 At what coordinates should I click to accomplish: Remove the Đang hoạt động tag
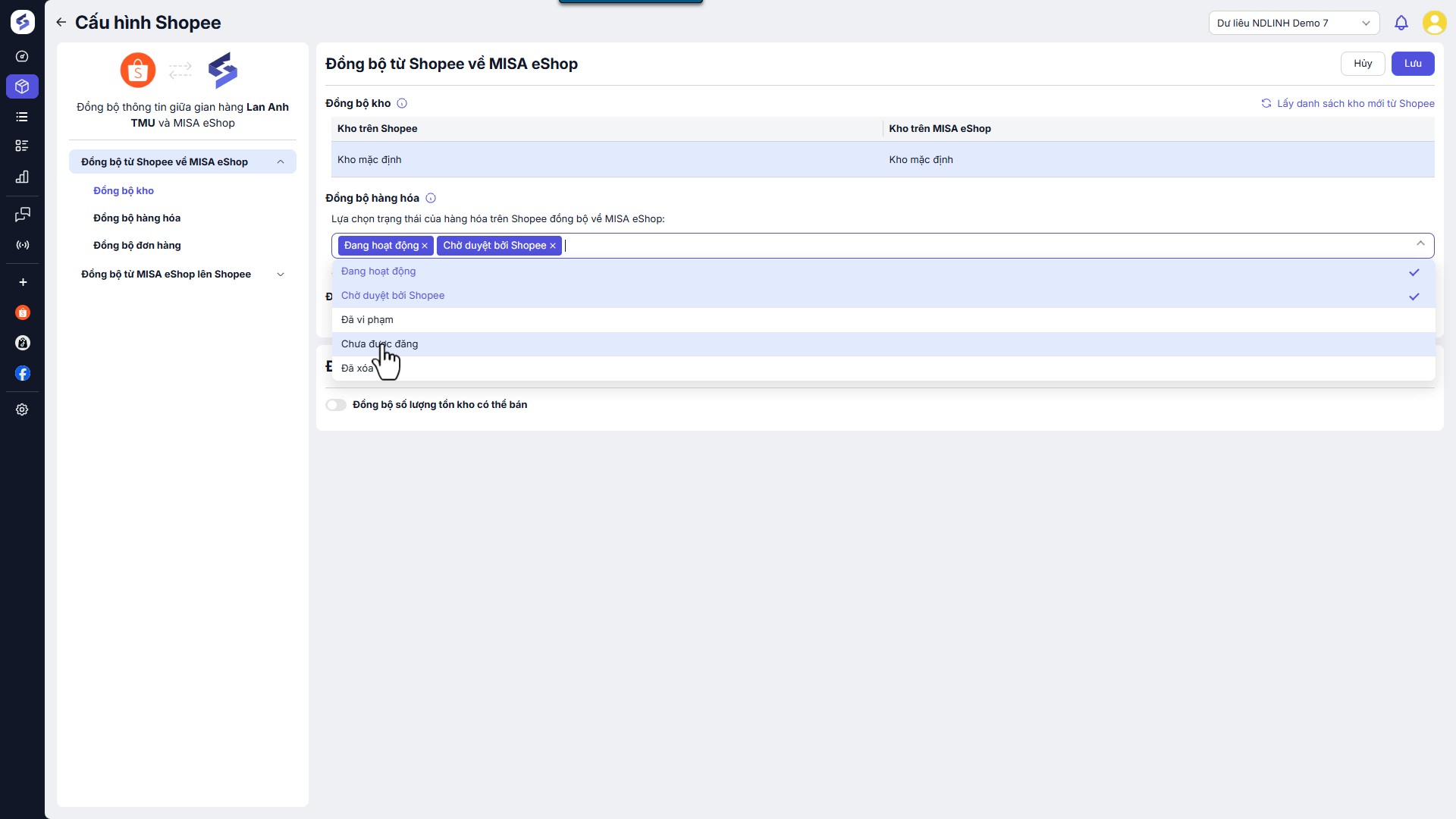click(425, 246)
